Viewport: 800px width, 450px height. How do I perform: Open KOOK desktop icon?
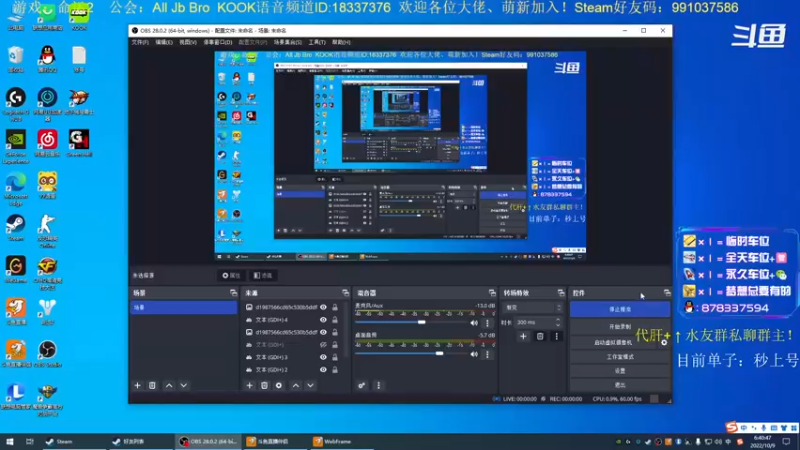point(79,17)
